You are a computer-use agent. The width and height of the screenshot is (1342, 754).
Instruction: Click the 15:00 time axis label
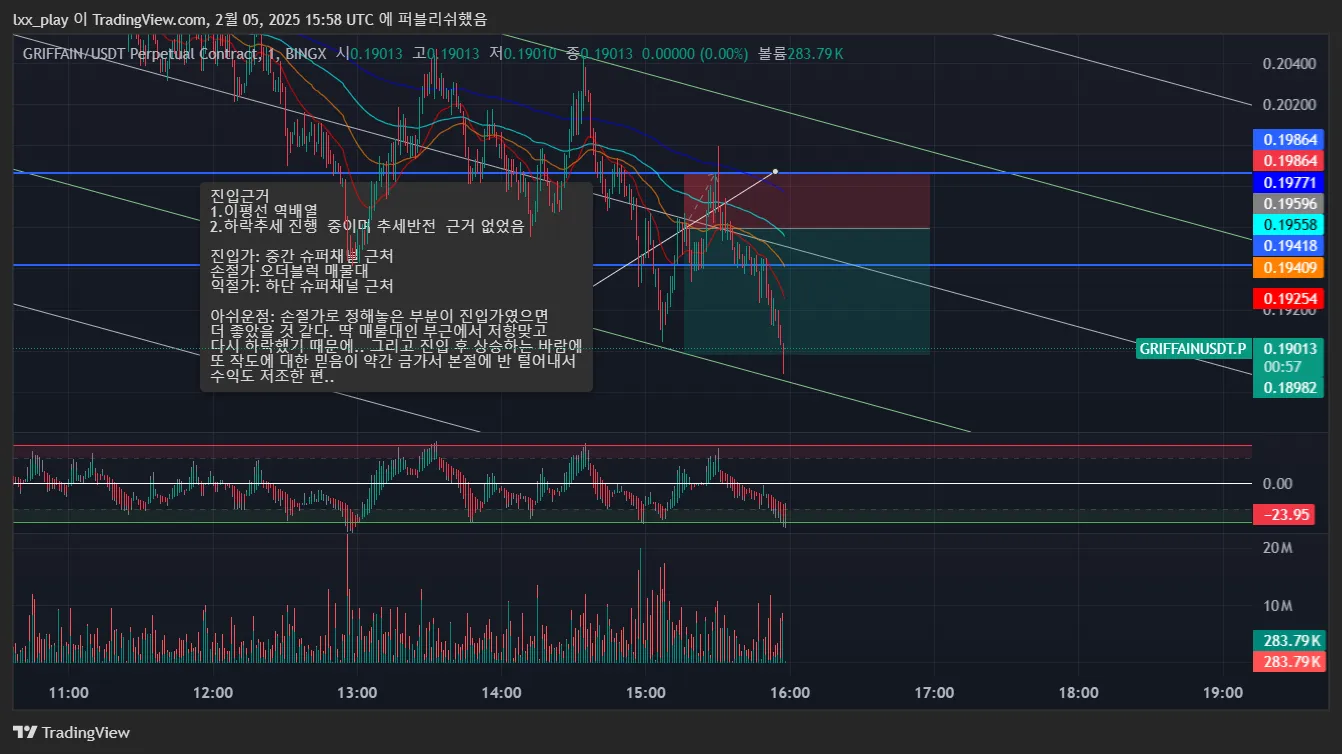point(646,692)
